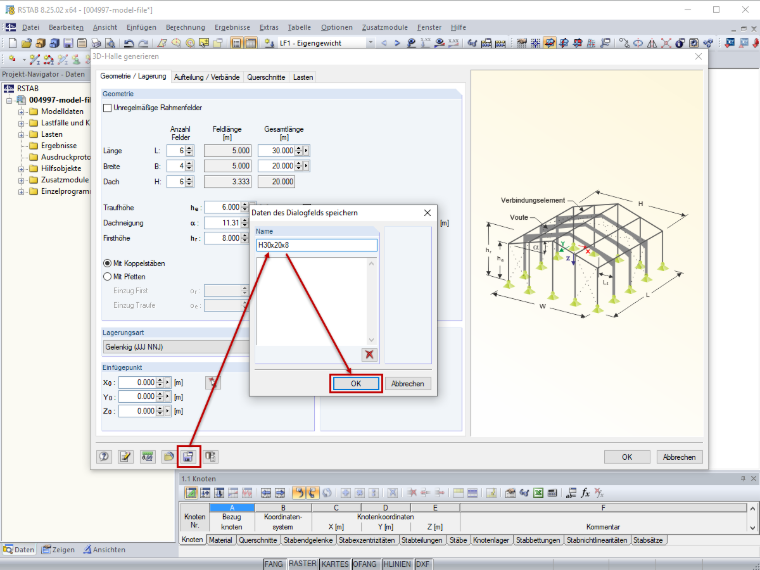The image size is (760, 570).
Task: Expand the Hilfsobjekte tree node
Action: (21, 169)
